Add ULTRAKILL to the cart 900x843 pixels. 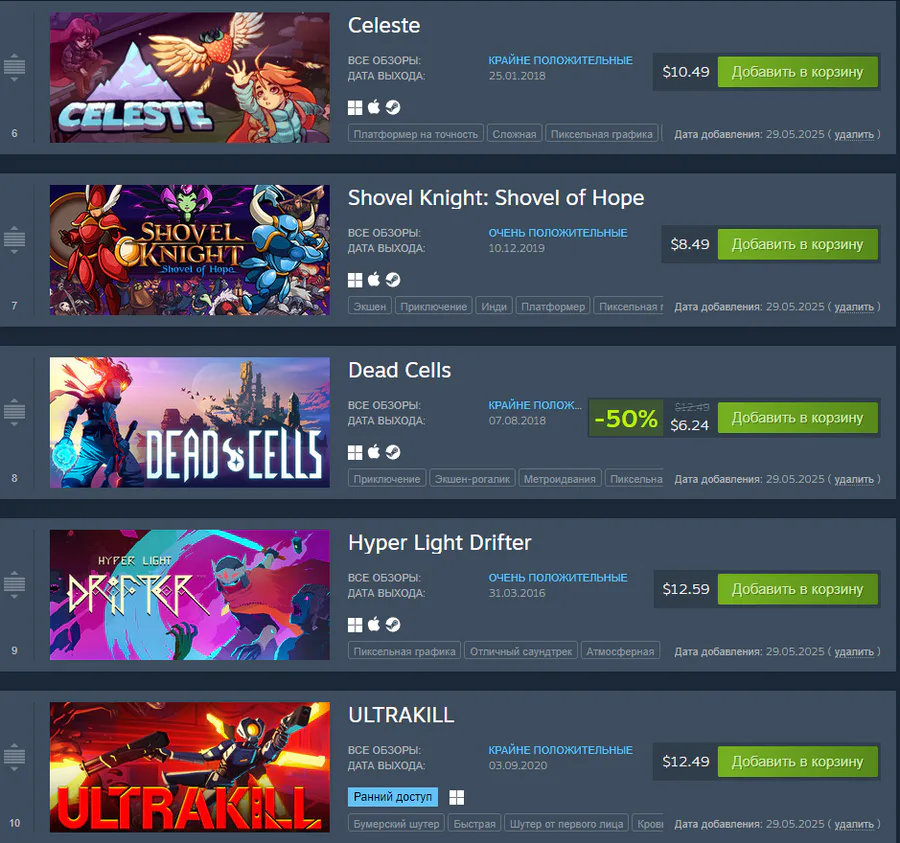(797, 762)
